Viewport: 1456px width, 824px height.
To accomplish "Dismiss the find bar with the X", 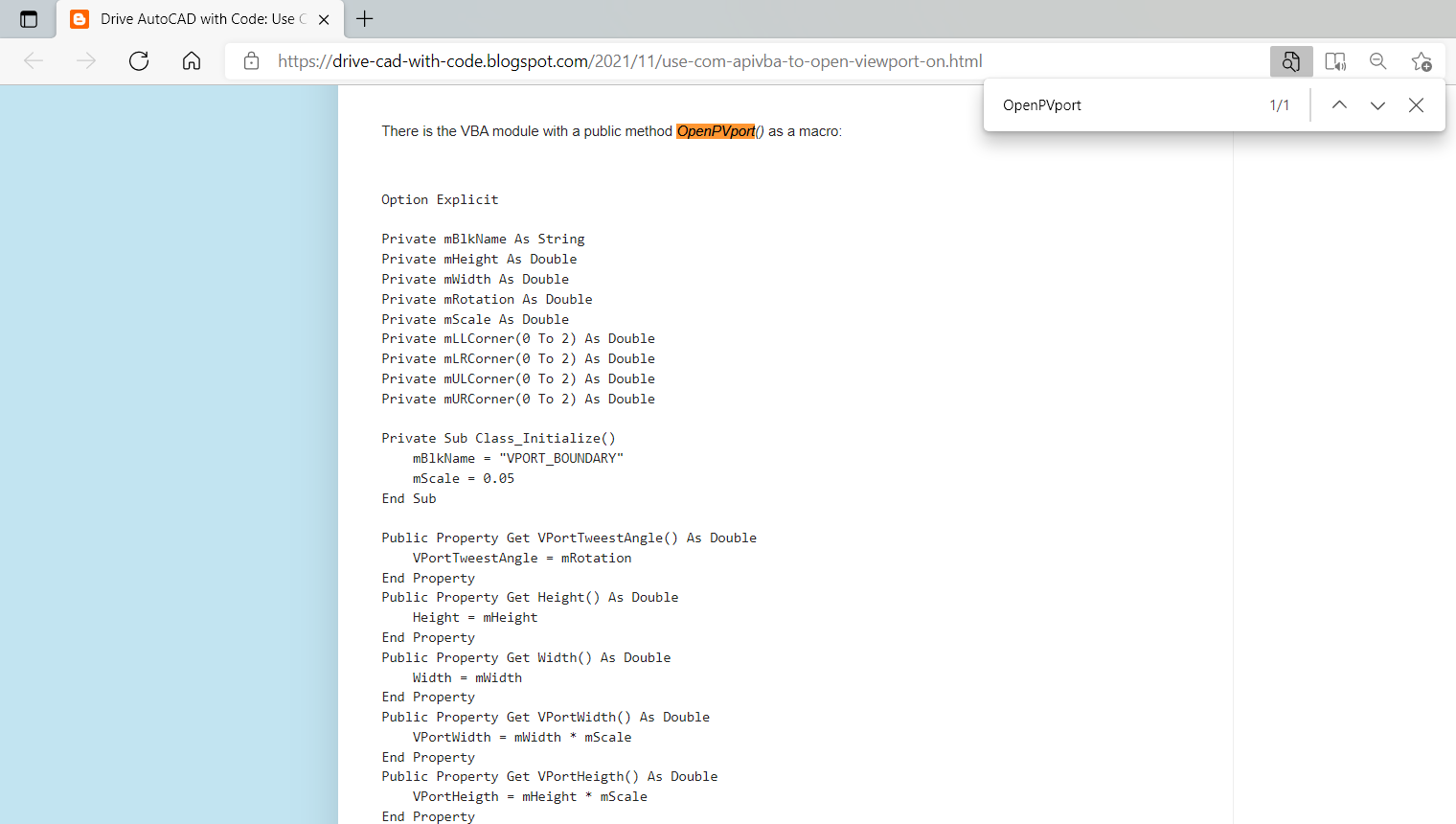I will 1416,104.
